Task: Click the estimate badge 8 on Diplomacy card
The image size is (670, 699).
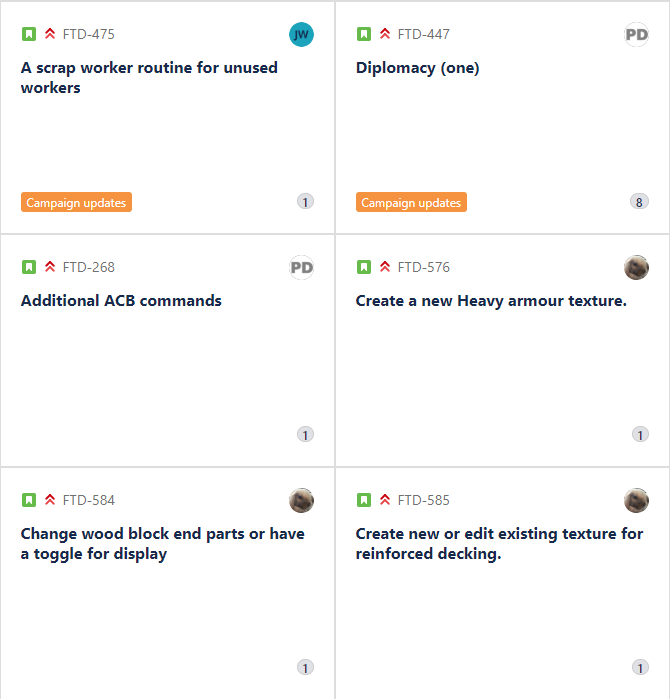Action: click(639, 202)
